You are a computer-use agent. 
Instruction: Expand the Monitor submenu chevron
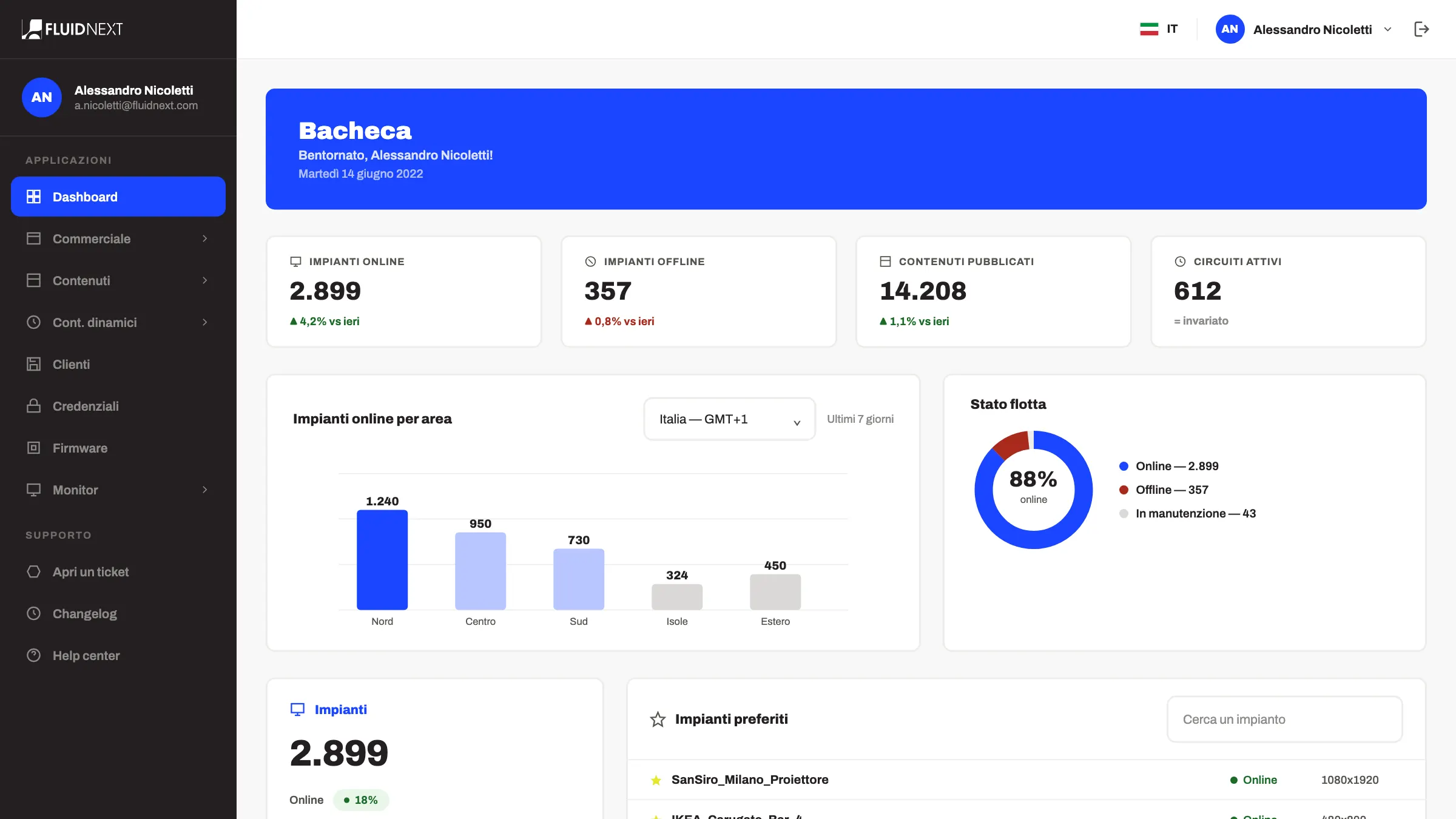(205, 490)
